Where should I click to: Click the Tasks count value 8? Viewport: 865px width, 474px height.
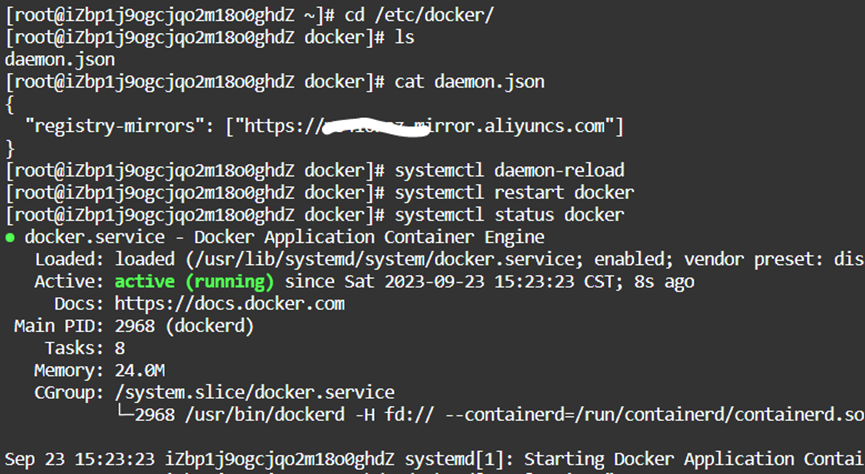120,347
